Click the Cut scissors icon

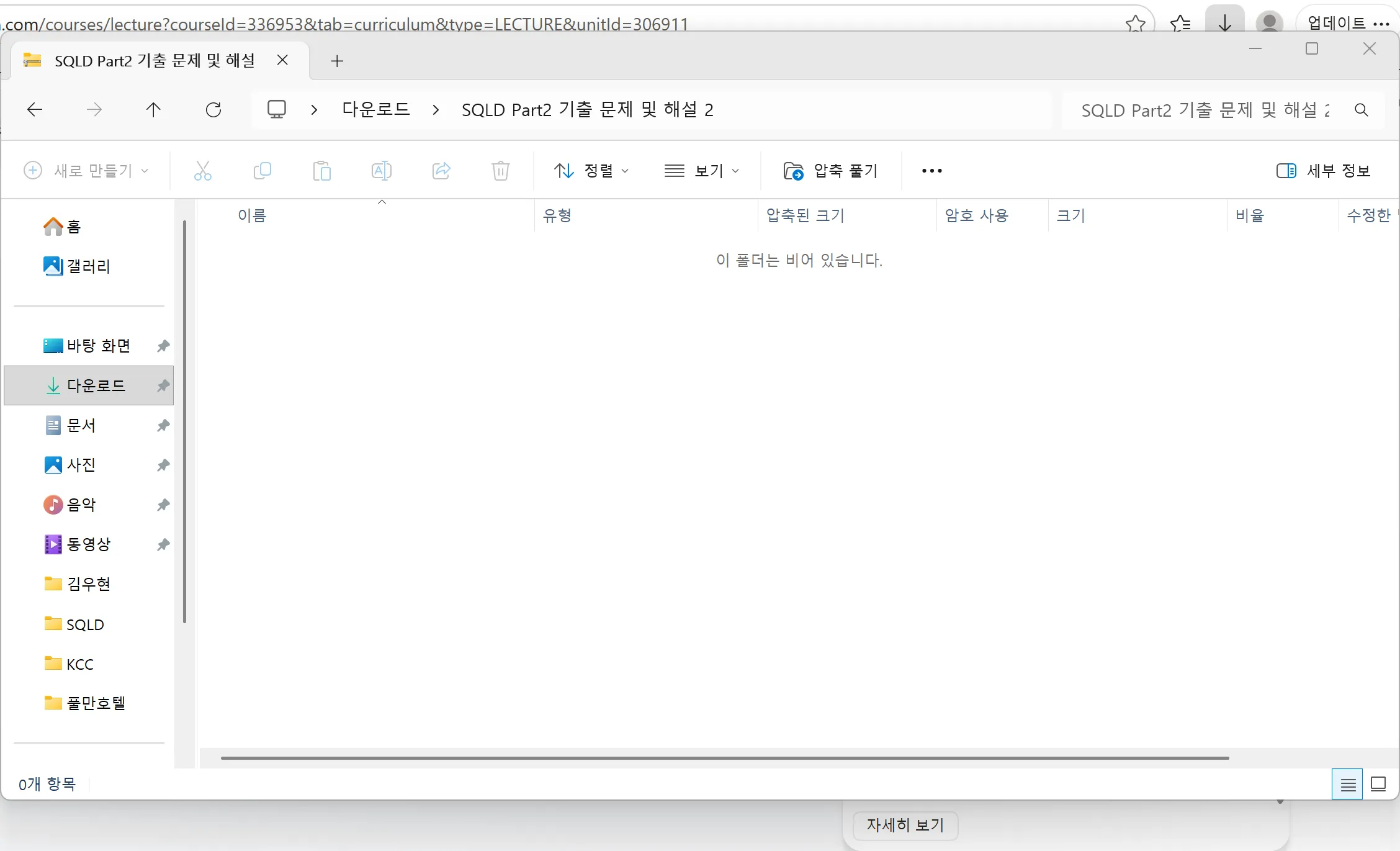click(x=203, y=170)
